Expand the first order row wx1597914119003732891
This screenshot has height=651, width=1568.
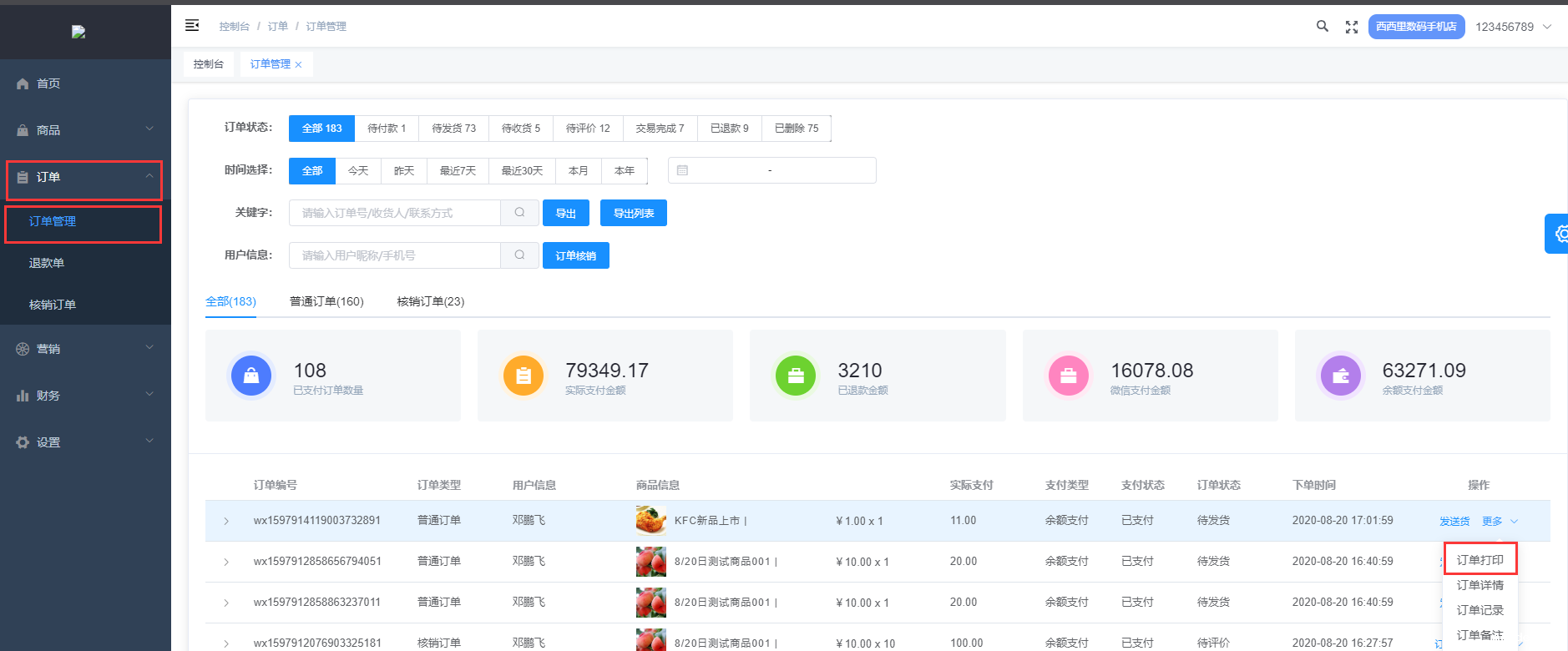(226, 522)
